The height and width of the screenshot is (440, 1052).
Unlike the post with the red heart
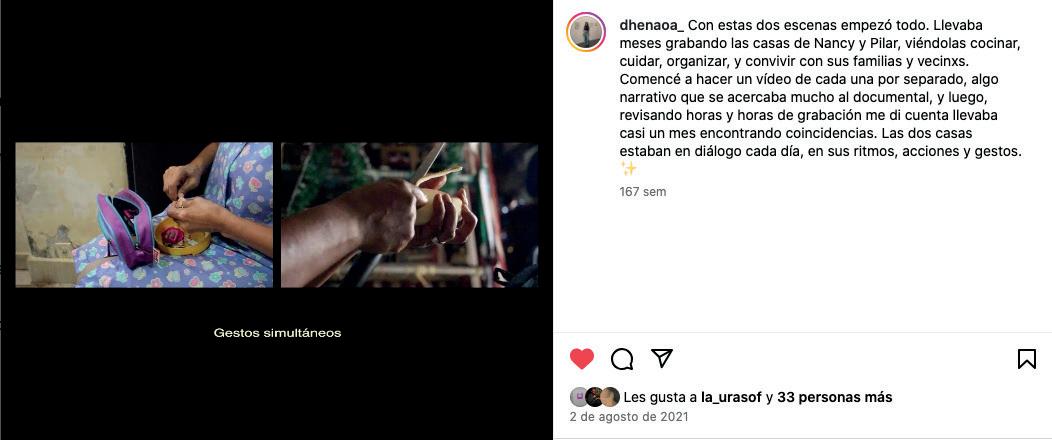(582, 359)
